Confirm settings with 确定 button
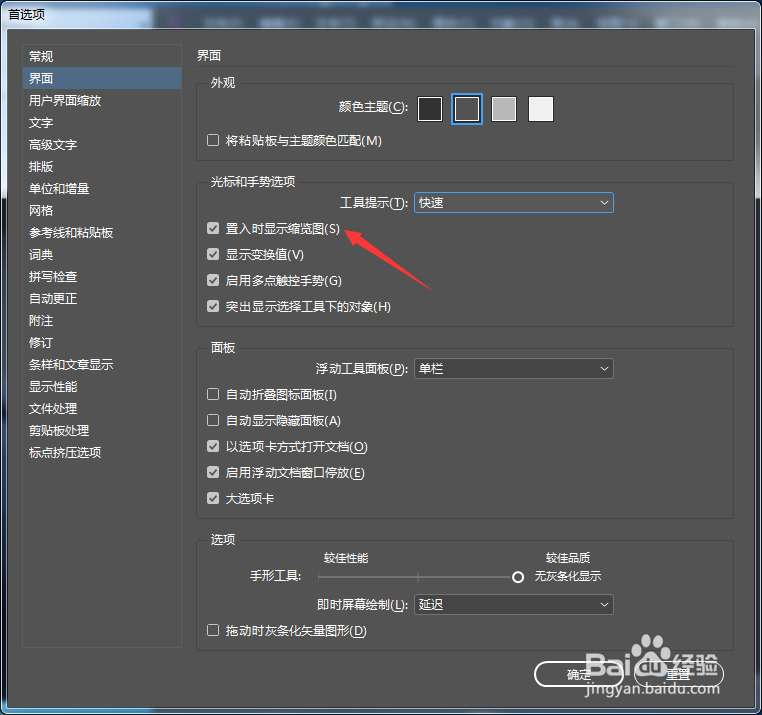 click(578, 674)
